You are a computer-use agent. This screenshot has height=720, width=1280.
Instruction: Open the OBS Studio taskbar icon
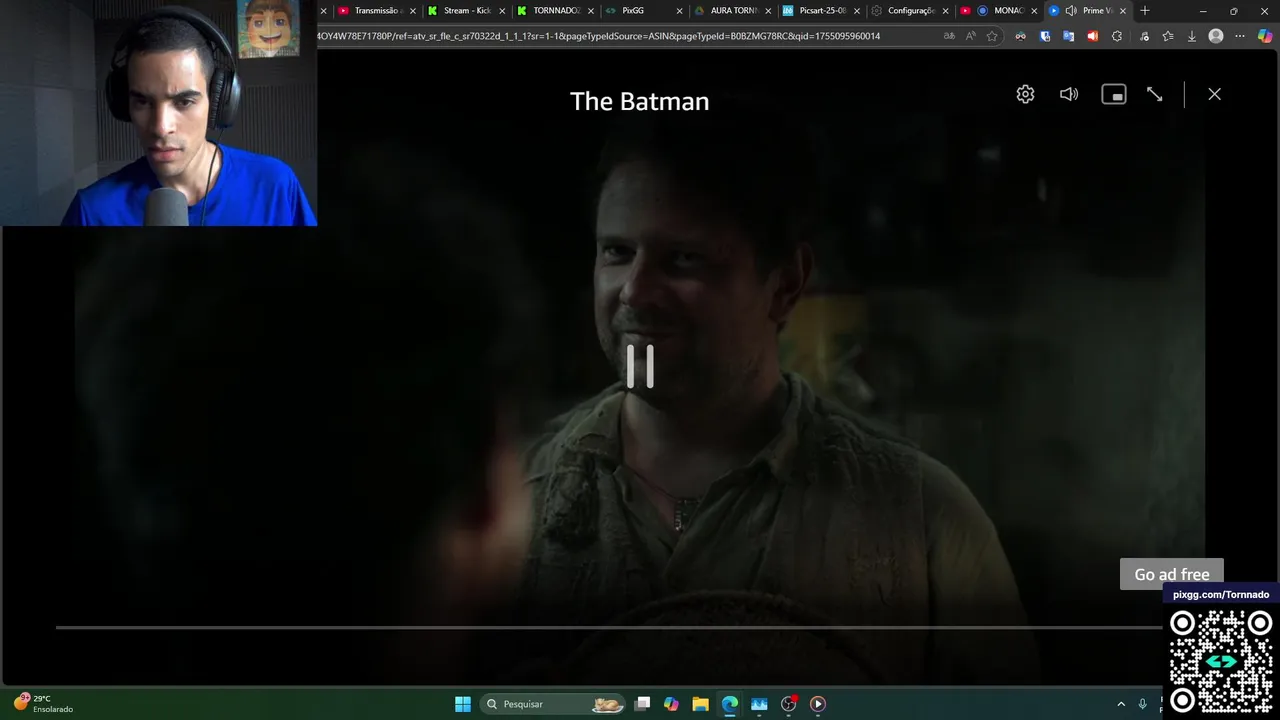tap(788, 704)
